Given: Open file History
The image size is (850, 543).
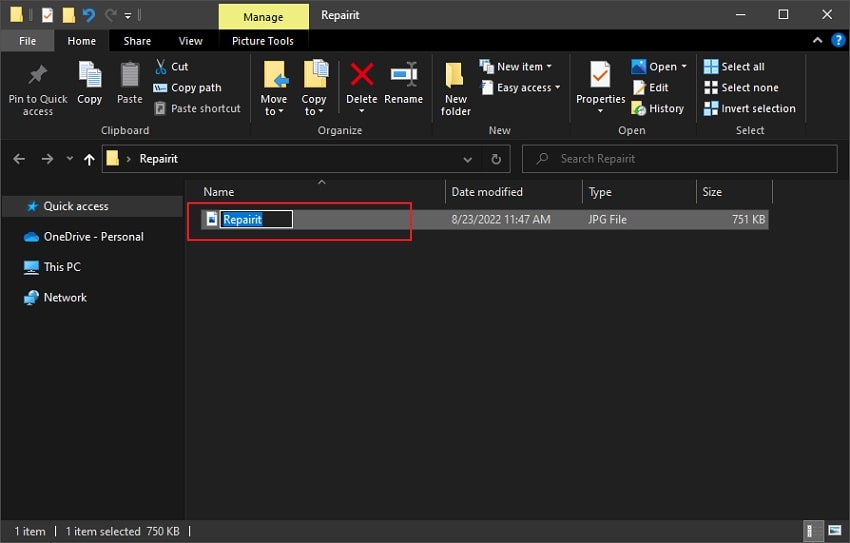Looking at the screenshot, I should click(658, 108).
